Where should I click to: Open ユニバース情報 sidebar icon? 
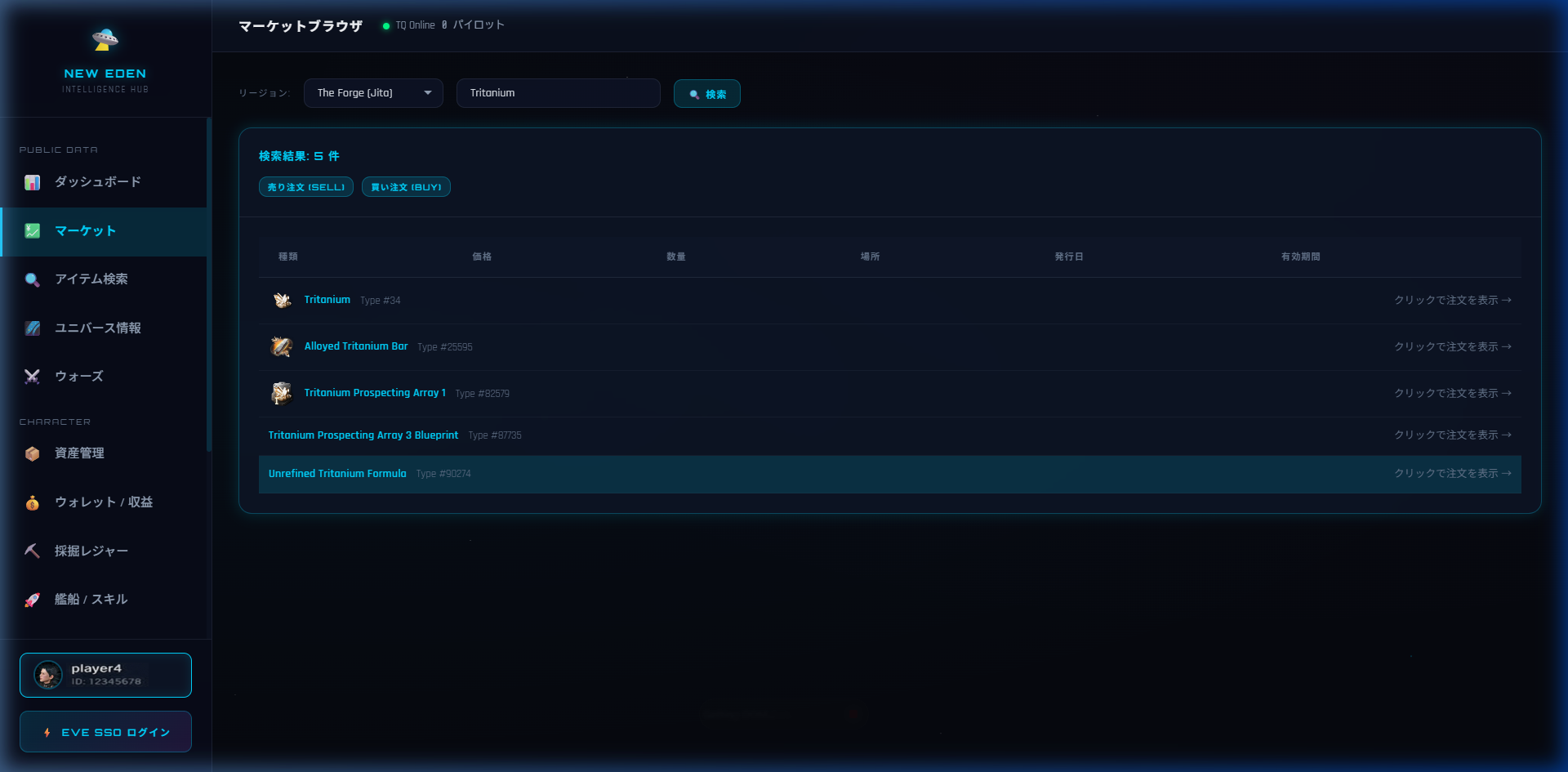click(x=33, y=328)
